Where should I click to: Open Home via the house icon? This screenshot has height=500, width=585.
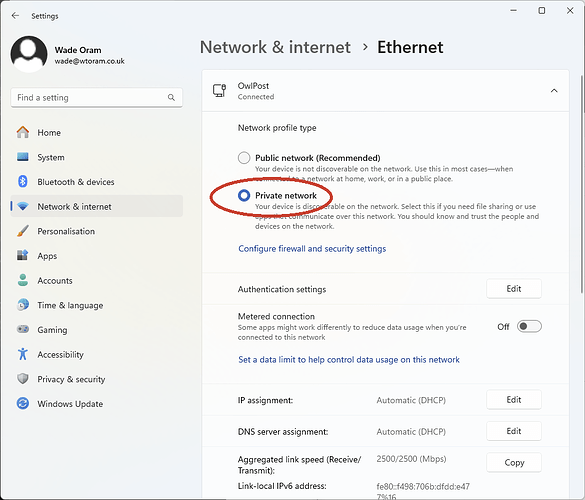[x=23, y=132]
